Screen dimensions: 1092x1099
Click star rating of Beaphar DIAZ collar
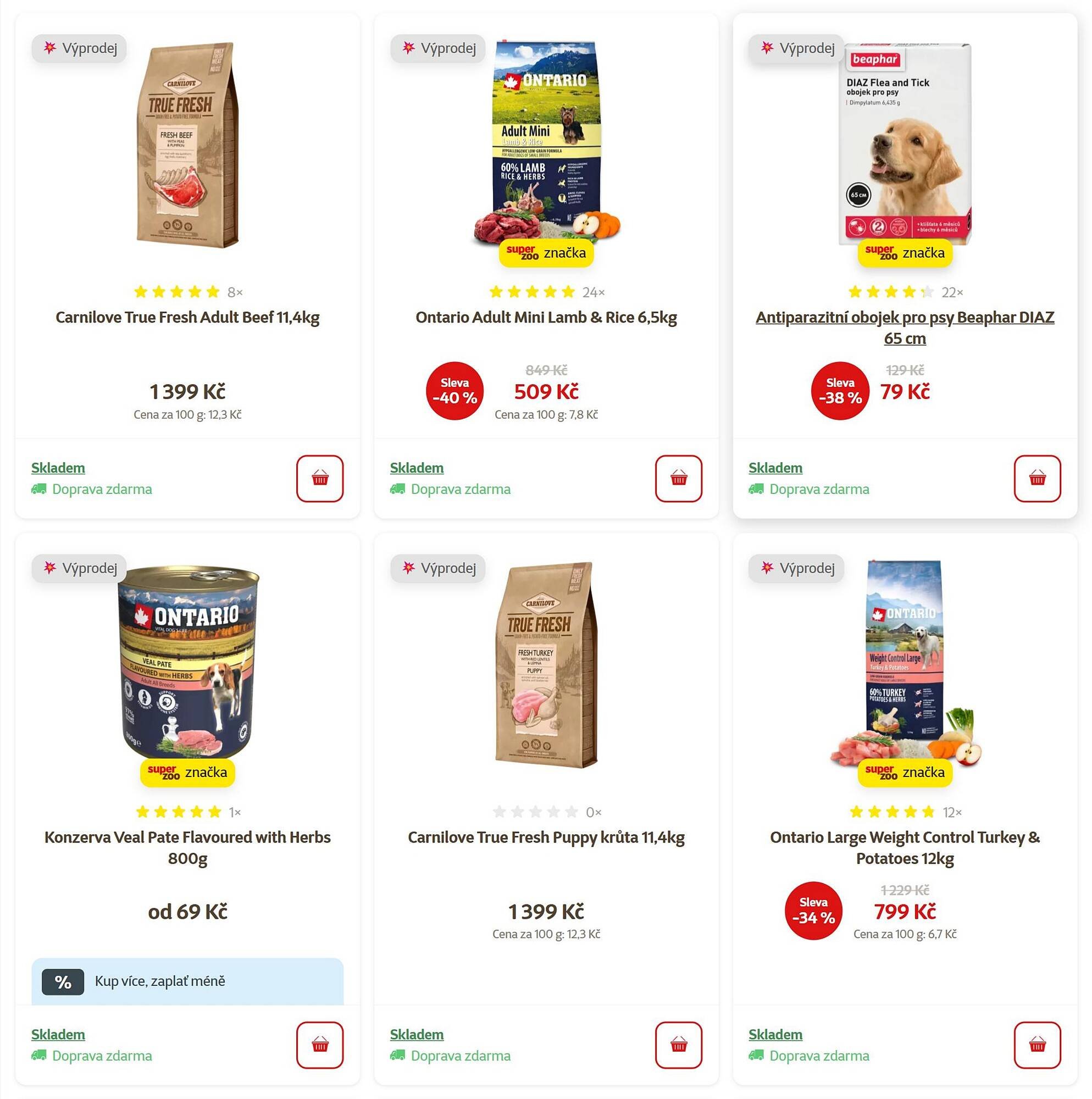click(890, 292)
